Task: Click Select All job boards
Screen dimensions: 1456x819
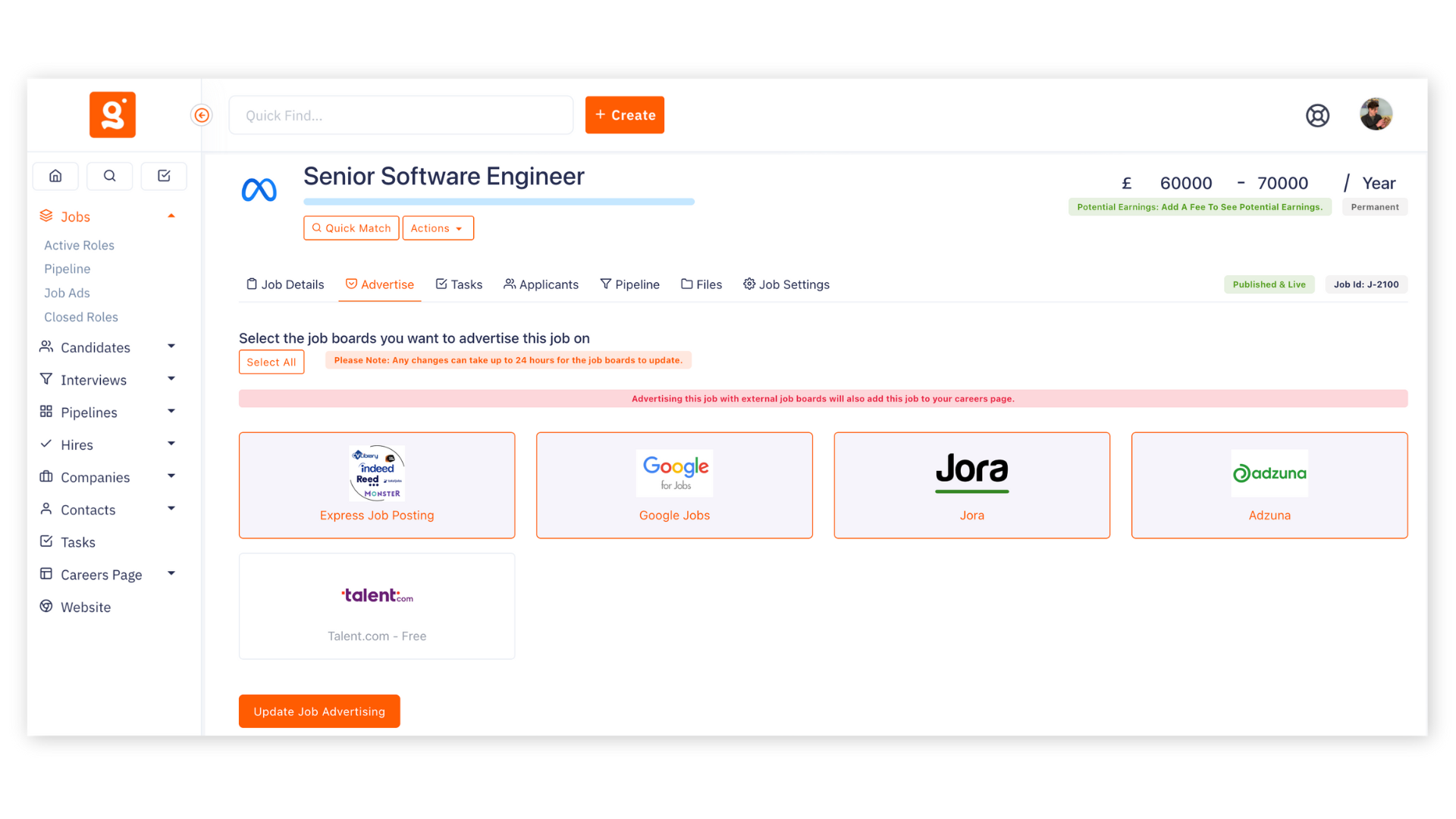Action: coord(271,362)
